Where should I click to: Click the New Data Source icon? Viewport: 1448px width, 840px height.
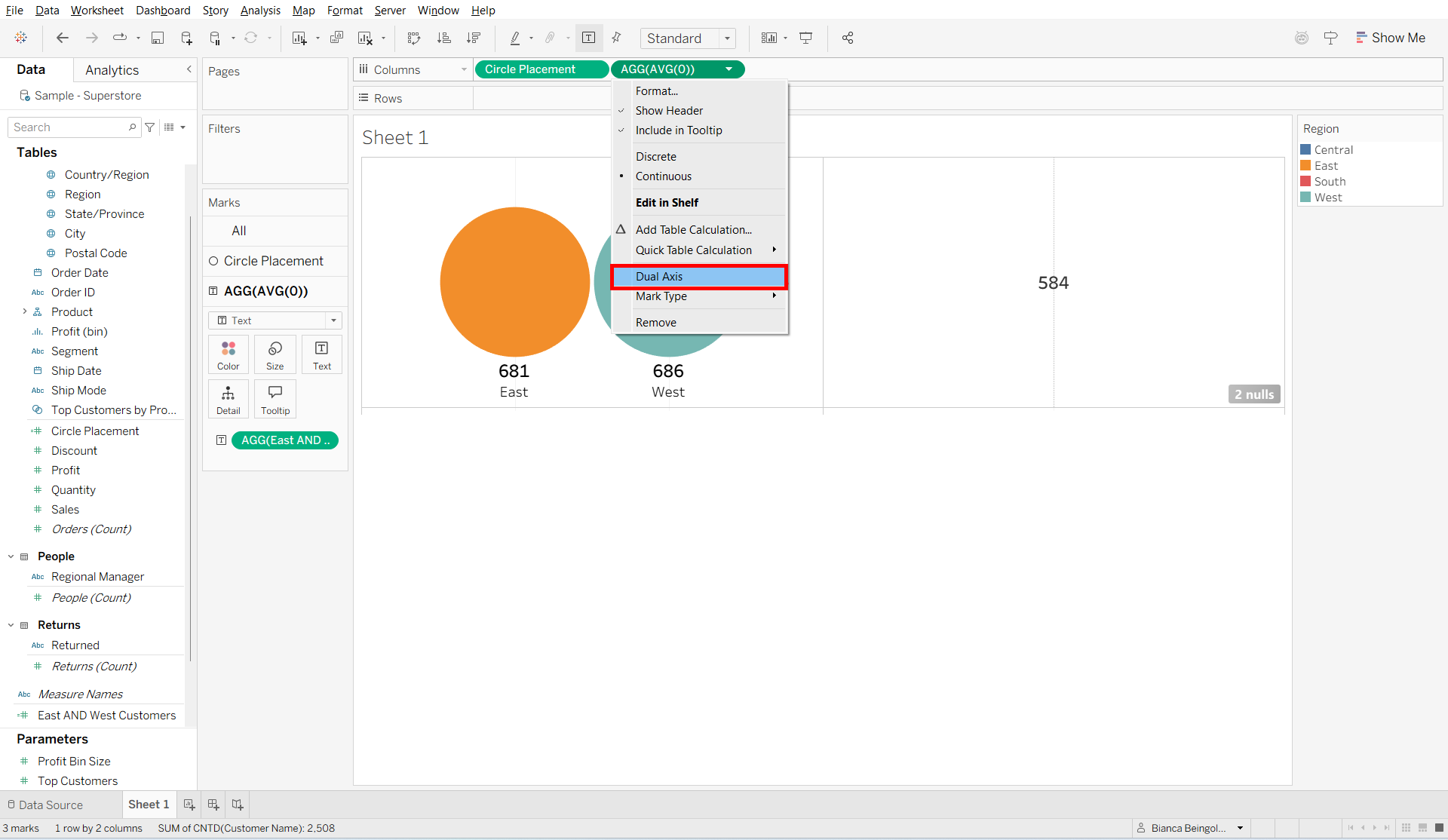186,38
